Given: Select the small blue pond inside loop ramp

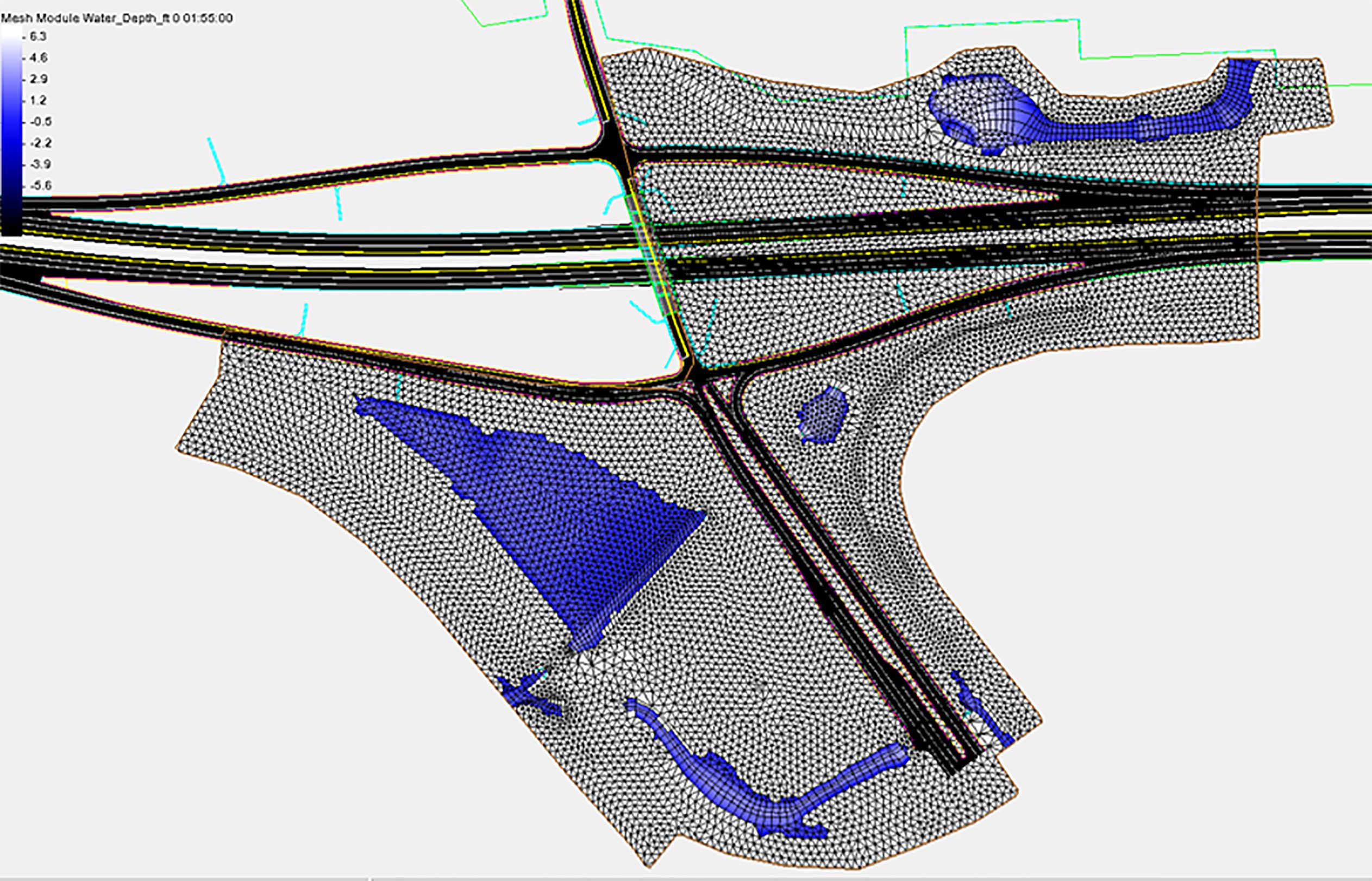Looking at the screenshot, I should [x=824, y=415].
